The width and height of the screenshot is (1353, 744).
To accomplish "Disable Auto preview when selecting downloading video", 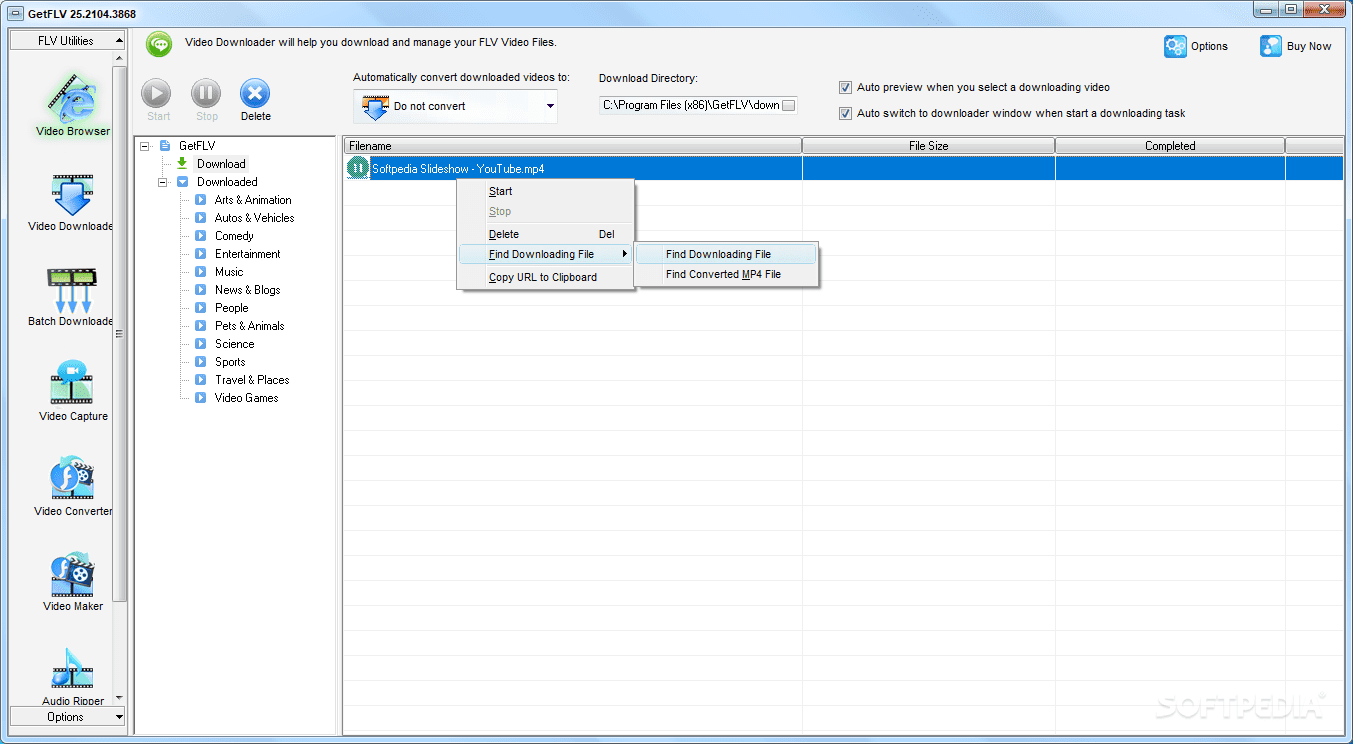I will tap(846, 87).
